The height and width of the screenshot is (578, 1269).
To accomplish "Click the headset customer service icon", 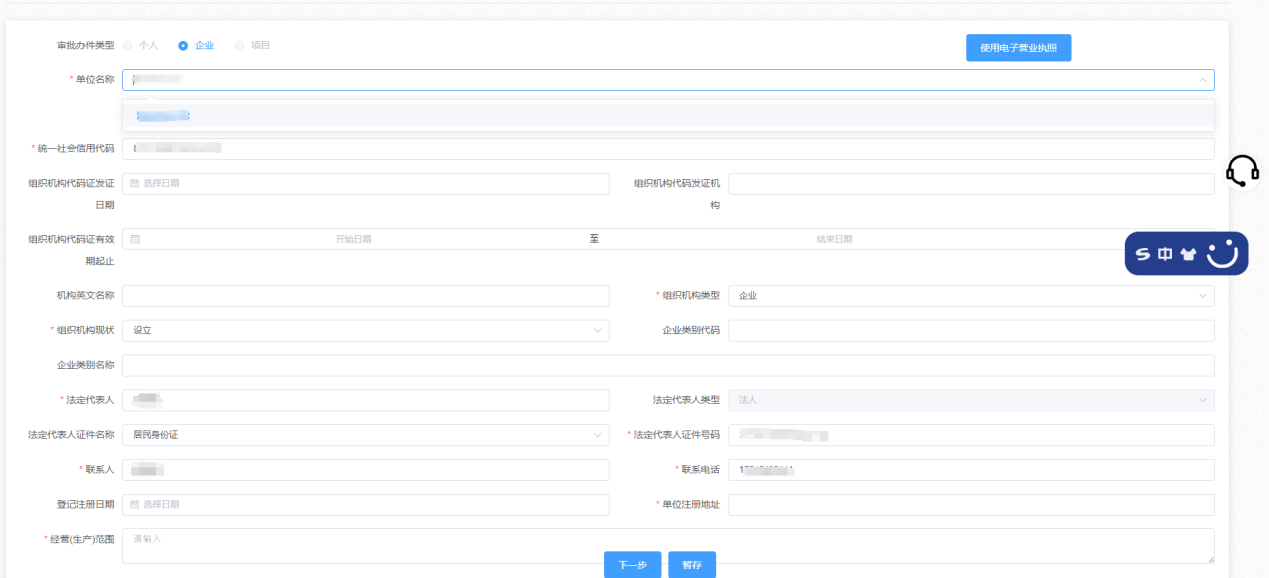I will 1241,171.
